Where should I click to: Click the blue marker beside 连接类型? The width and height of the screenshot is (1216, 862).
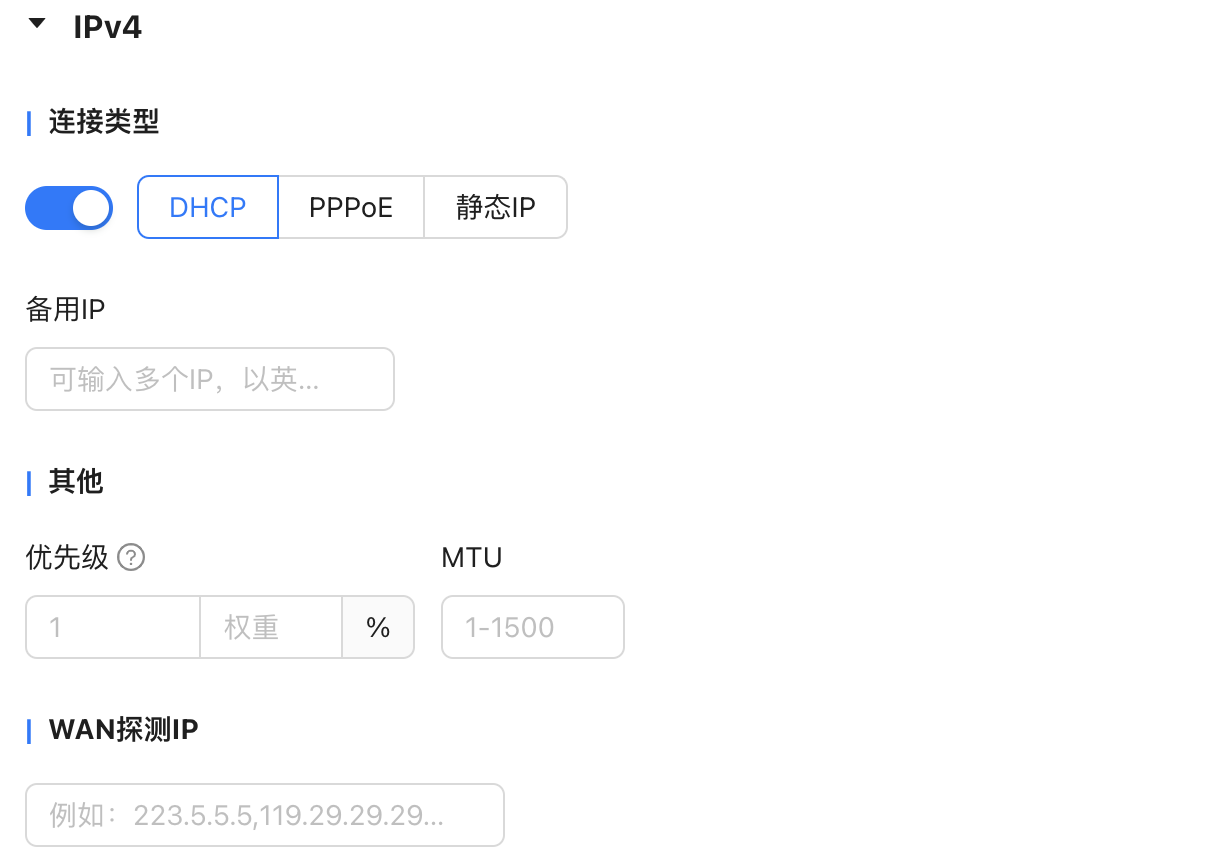coord(29,123)
